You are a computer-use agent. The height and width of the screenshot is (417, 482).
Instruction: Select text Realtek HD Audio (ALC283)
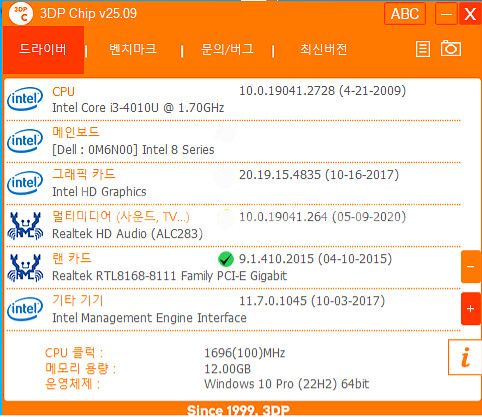[127, 234]
